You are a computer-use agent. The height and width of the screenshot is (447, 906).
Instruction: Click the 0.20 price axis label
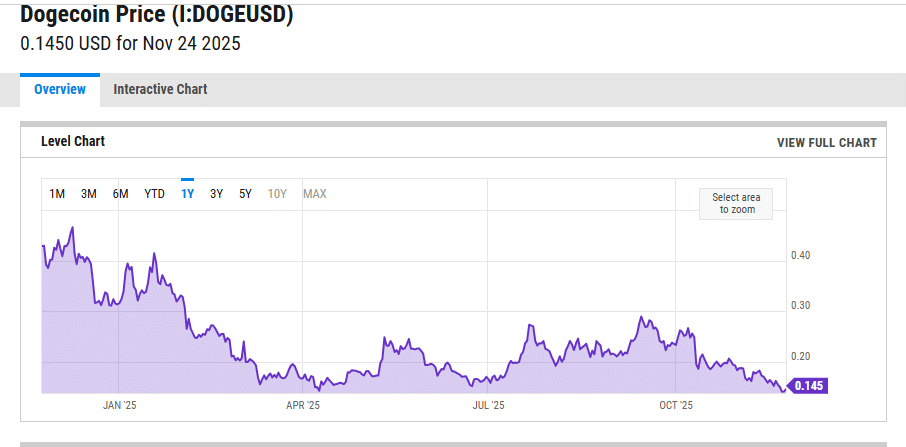(800, 356)
